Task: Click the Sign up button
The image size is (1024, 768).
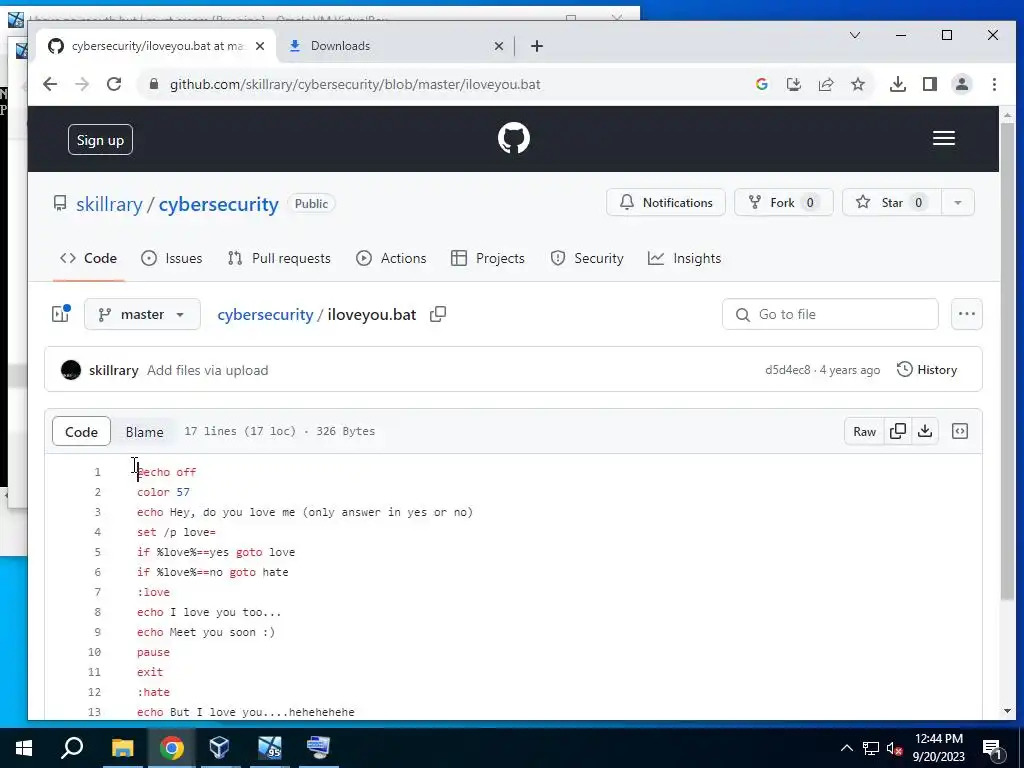Action: point(100,140)
